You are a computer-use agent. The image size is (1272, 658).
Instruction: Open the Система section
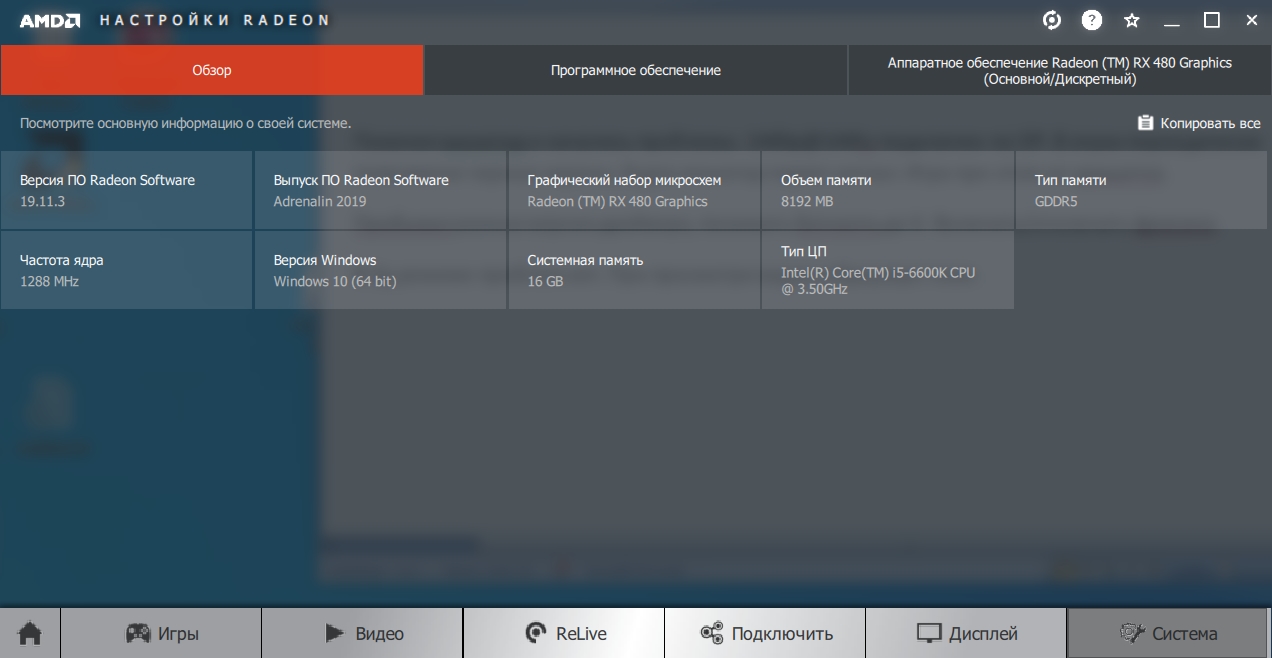[1168, 633]
